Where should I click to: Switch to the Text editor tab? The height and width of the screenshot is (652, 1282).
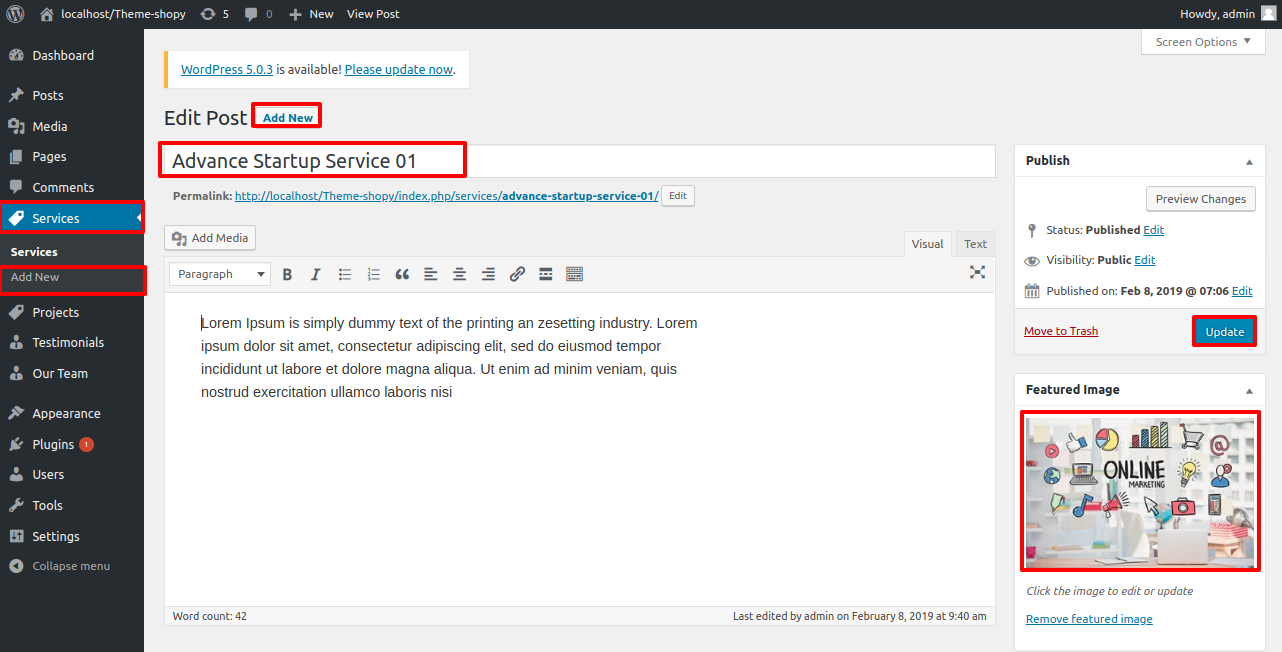click(x=975, y=244)
